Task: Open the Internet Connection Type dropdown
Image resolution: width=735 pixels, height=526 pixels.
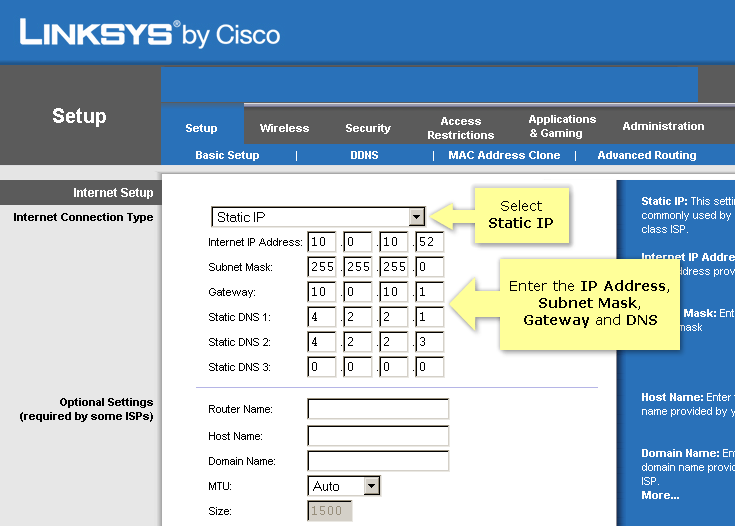Action: (318, 217)
